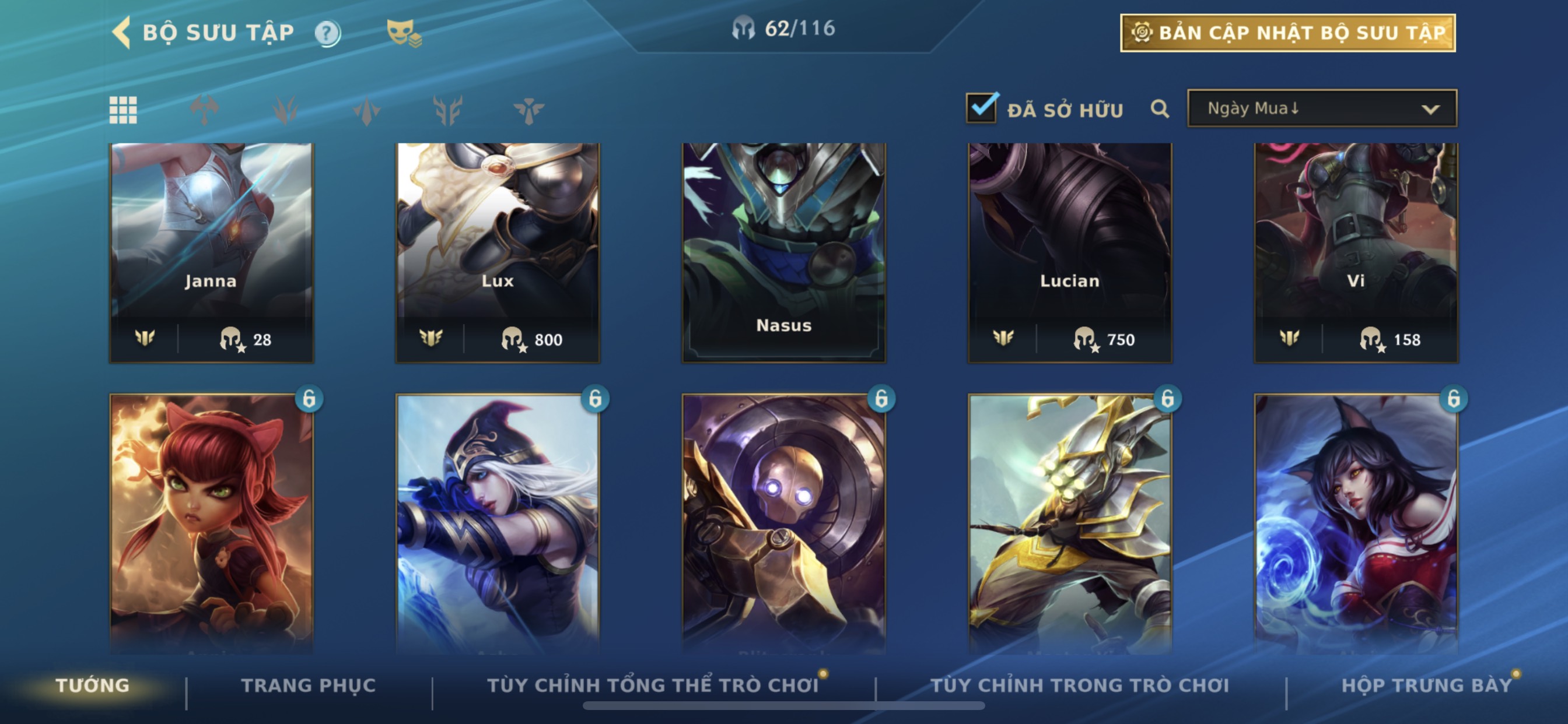Open the Hộp Trưng Bày tab

pyautogui.click(x=1427, y=685)
